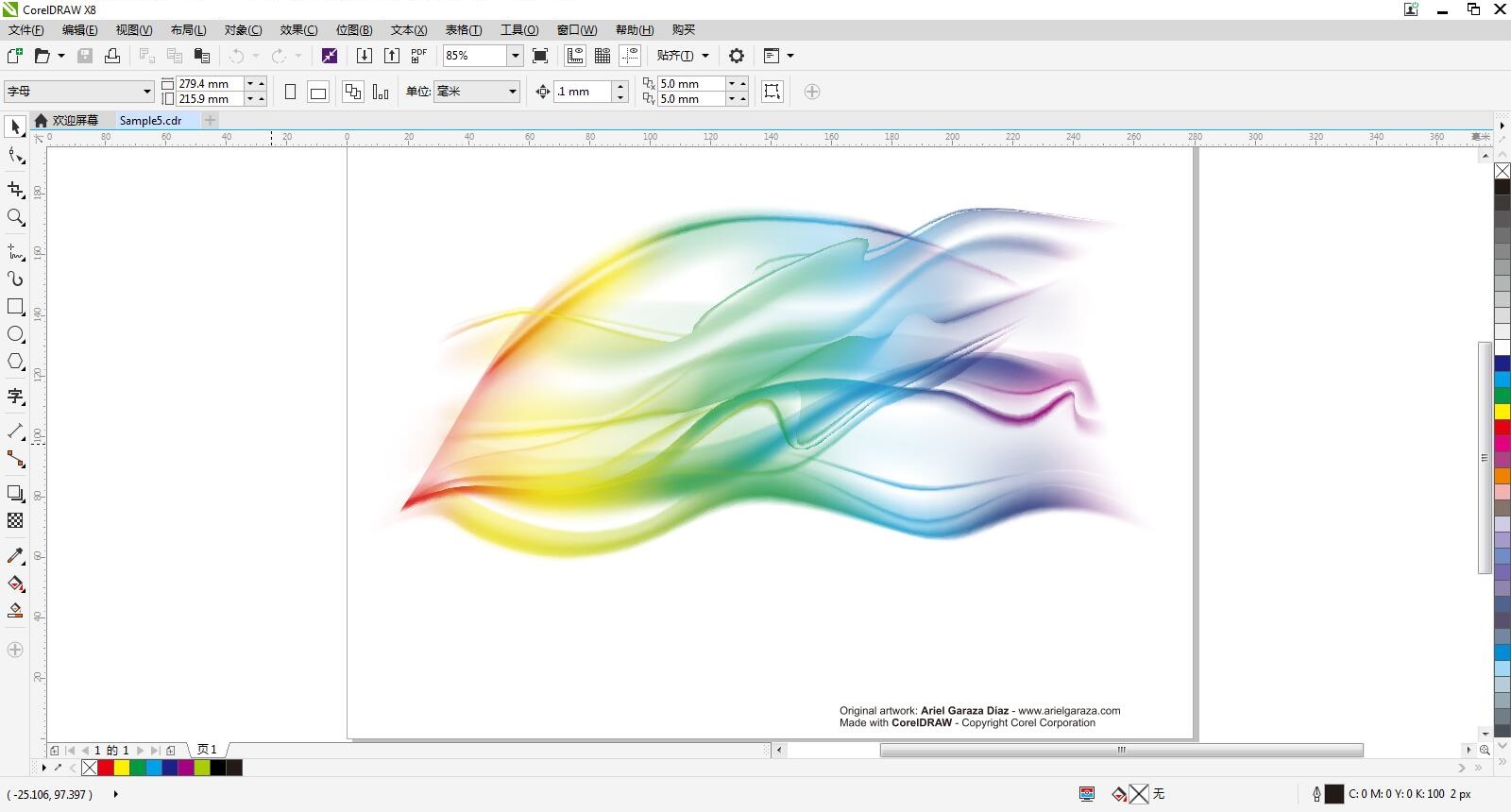Toggle the guidelines display button
Viewport: 1511px width, 812px height.
630,56
